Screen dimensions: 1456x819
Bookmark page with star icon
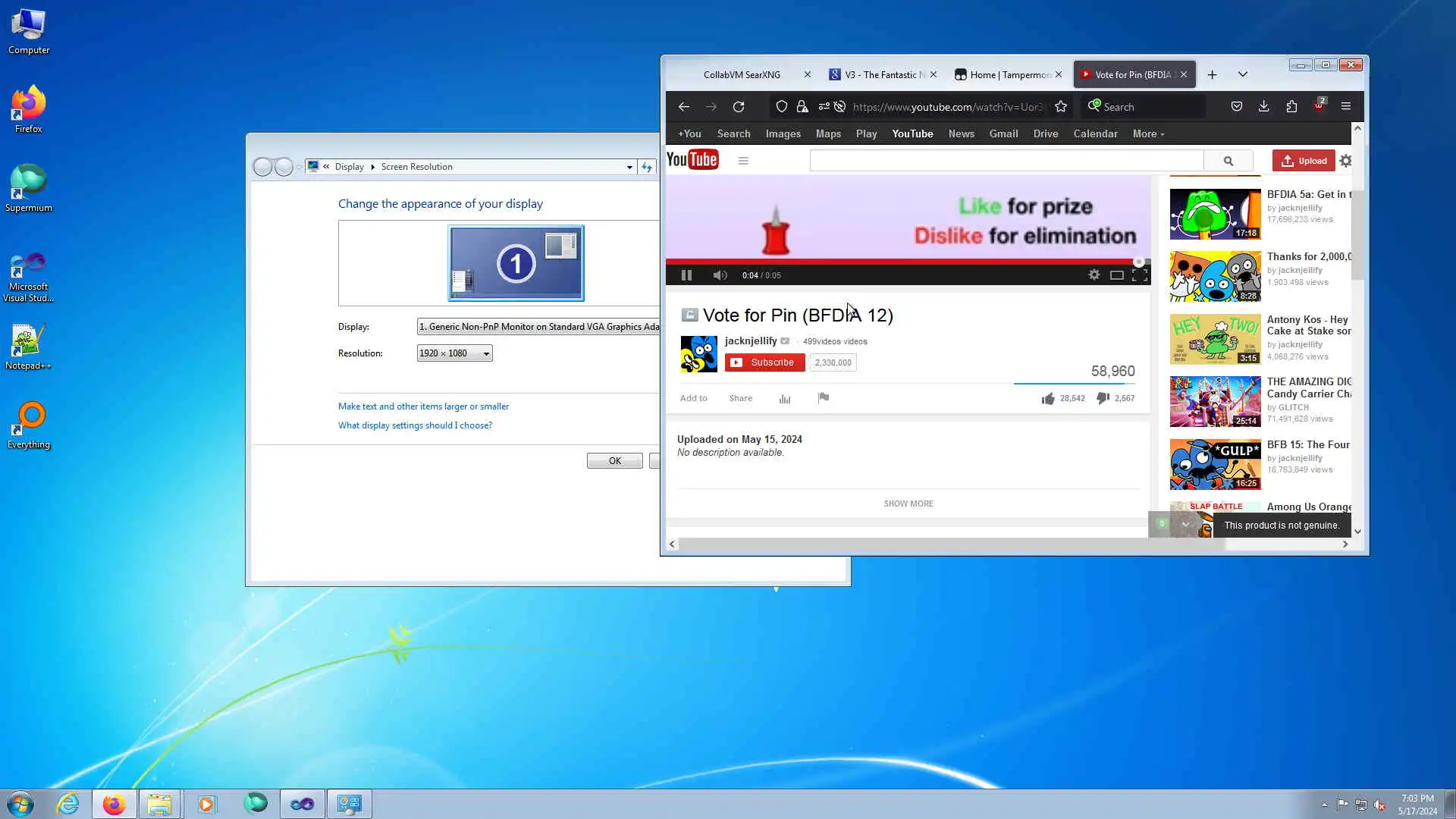(1061, 107)
